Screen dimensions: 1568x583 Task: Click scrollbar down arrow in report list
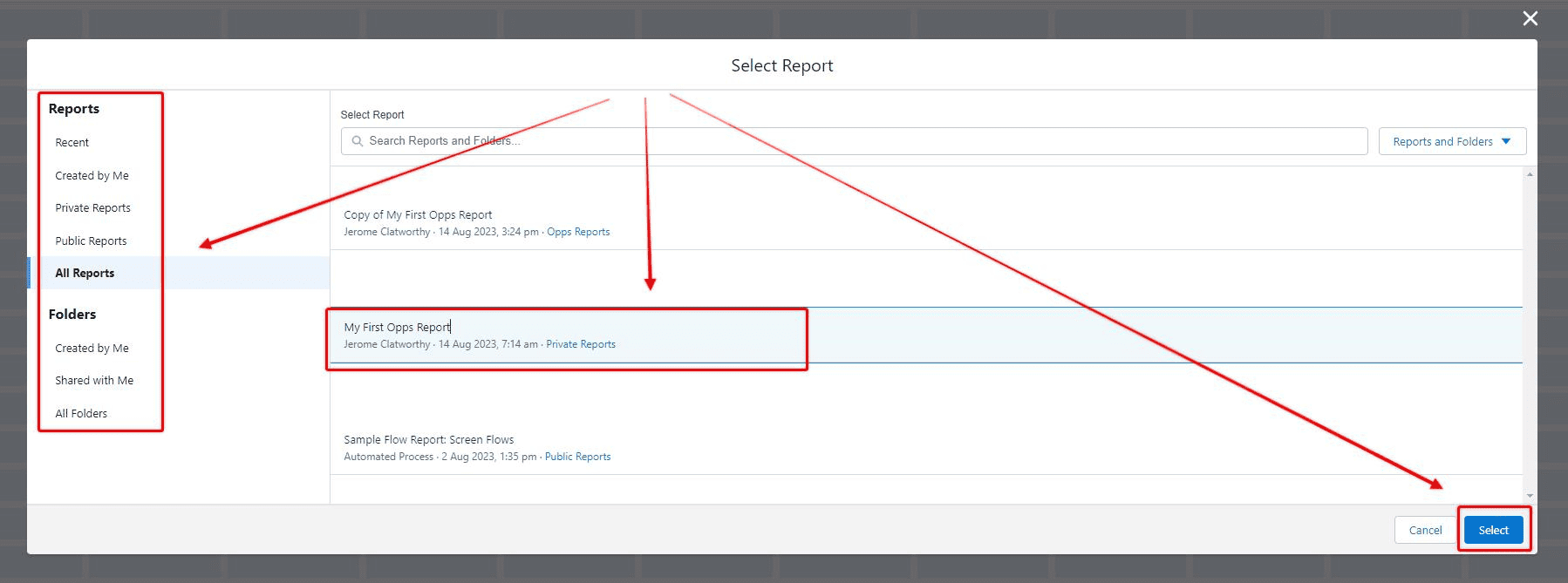[x=1530, y=496]
